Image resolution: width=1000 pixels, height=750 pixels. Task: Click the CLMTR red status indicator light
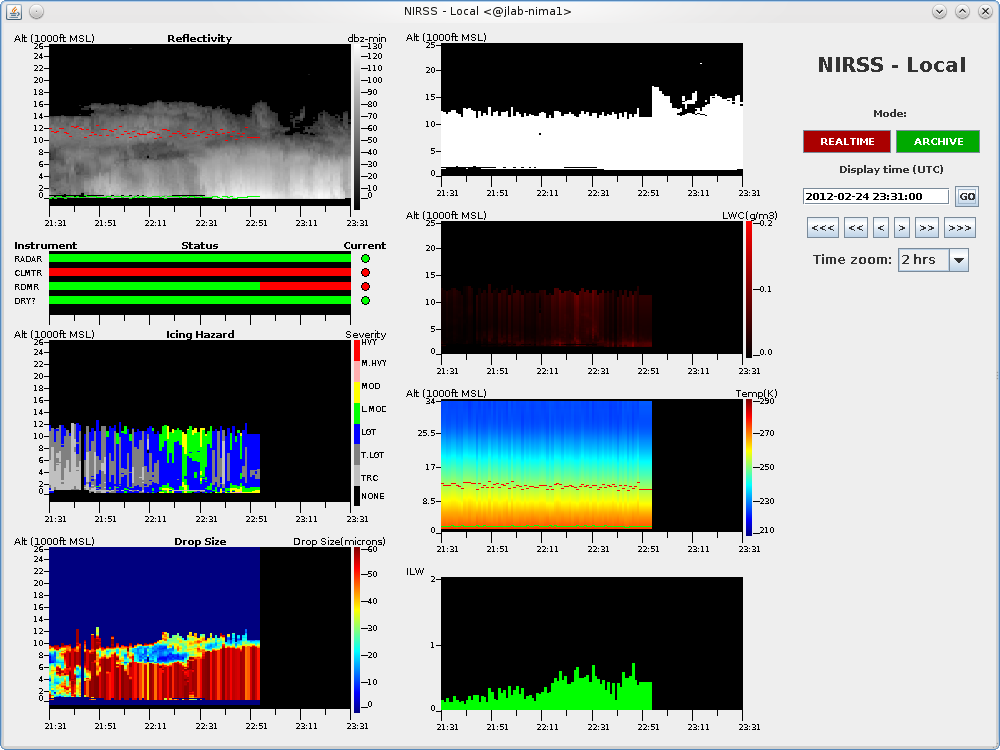click(x=365, y=273)
